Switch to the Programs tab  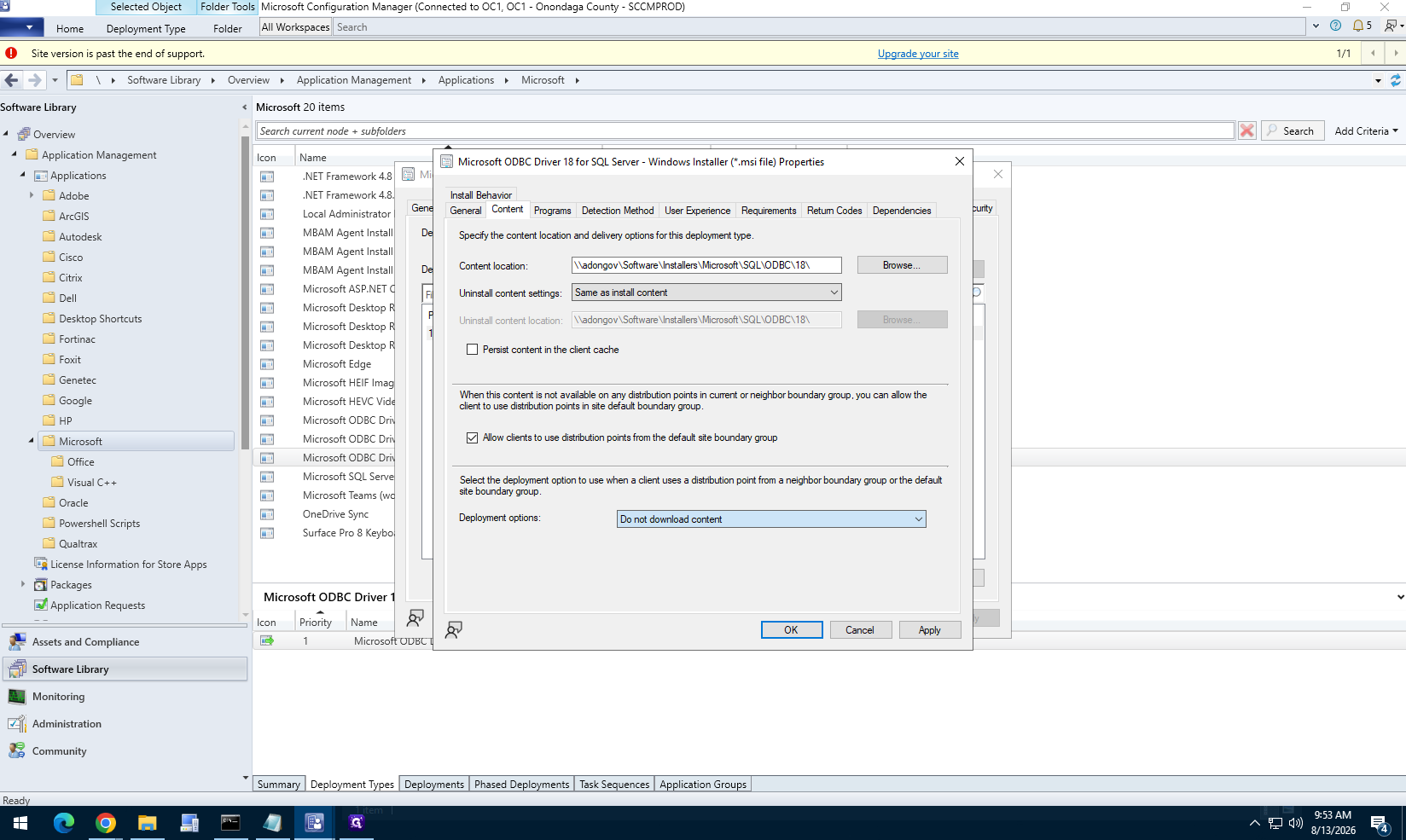[553, 211]
